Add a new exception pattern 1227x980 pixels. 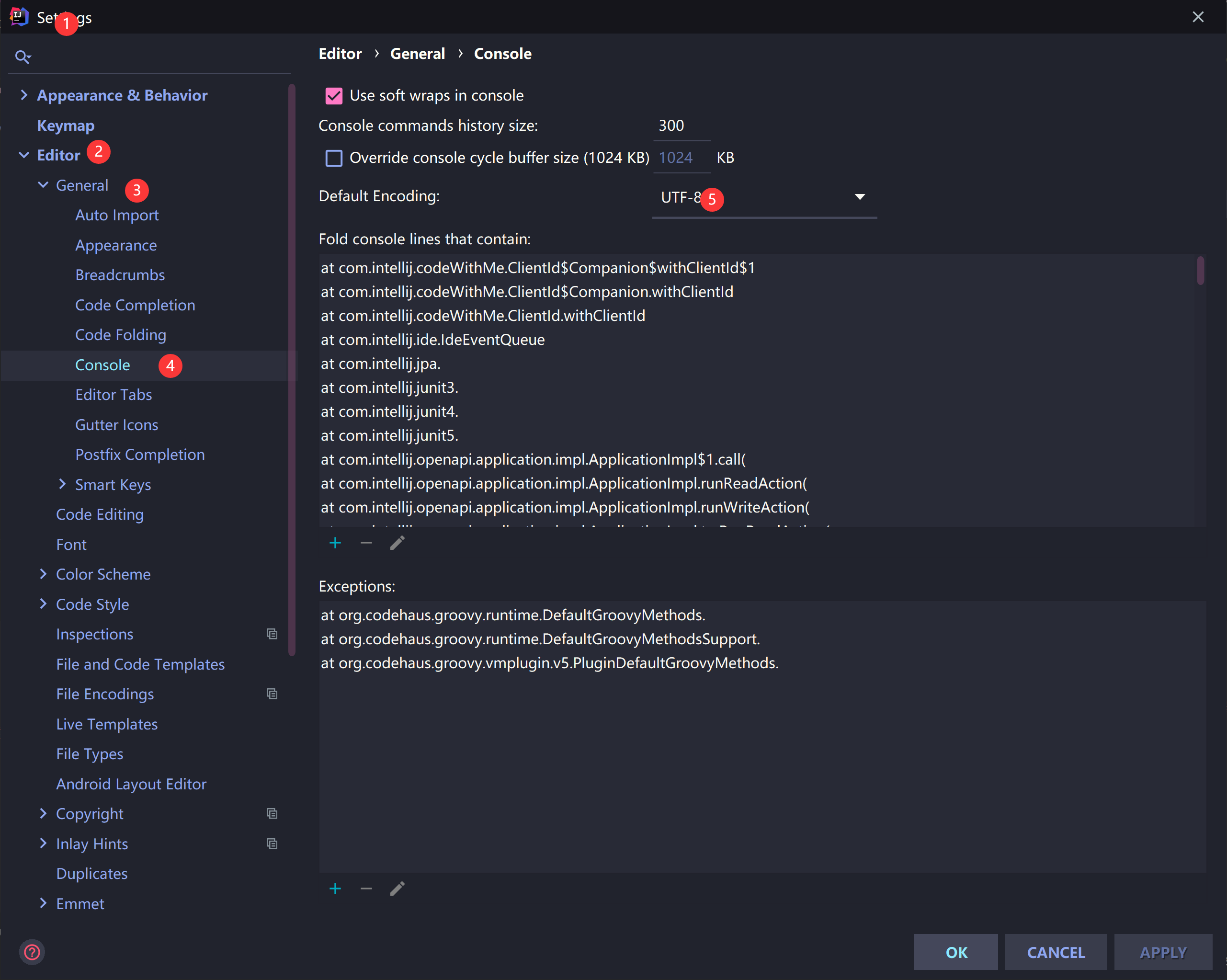tap(335, 889)
